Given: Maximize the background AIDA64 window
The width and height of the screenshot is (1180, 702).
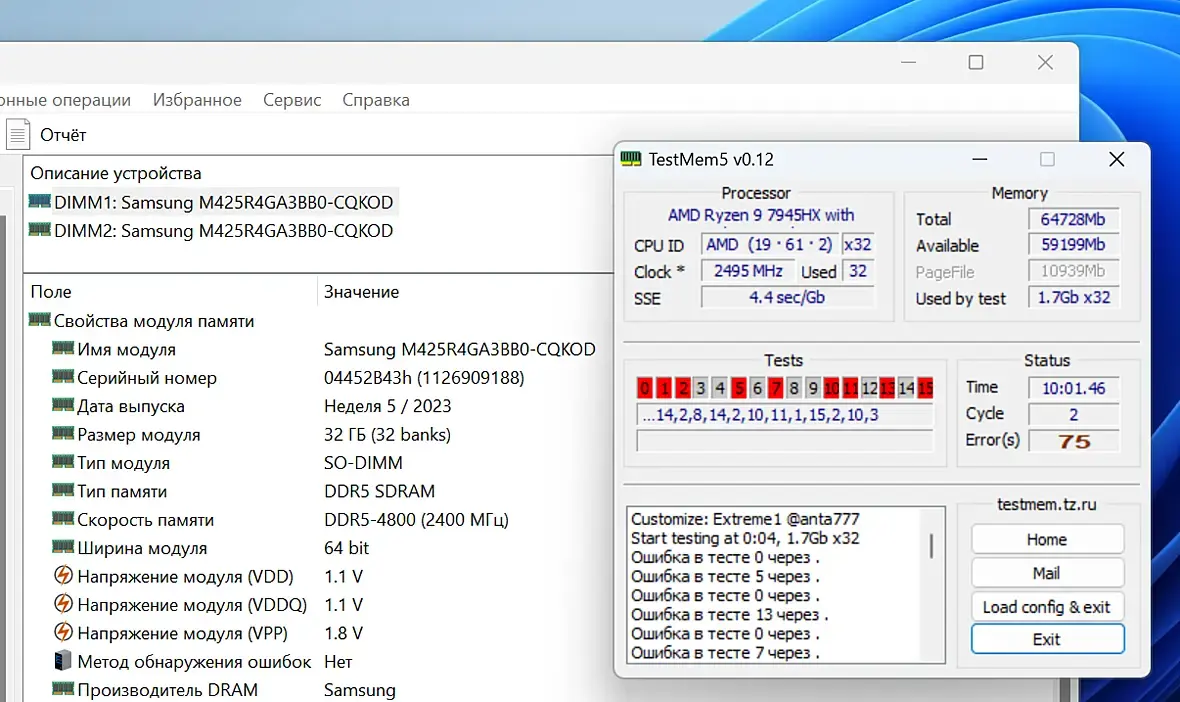Looking at the screenshot, I should [x=976, y=62].
